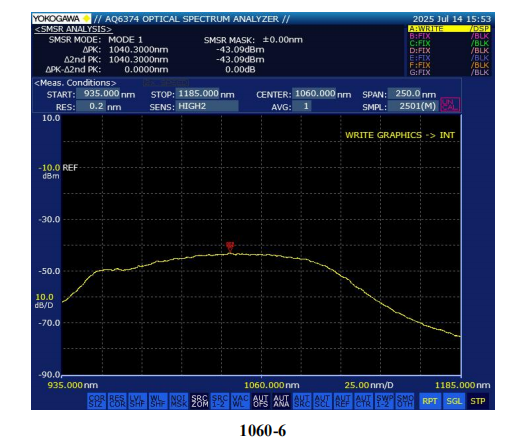Click the START wavelength field 935.000
This screenshot has height=447, width=513.
coord(98,94)
